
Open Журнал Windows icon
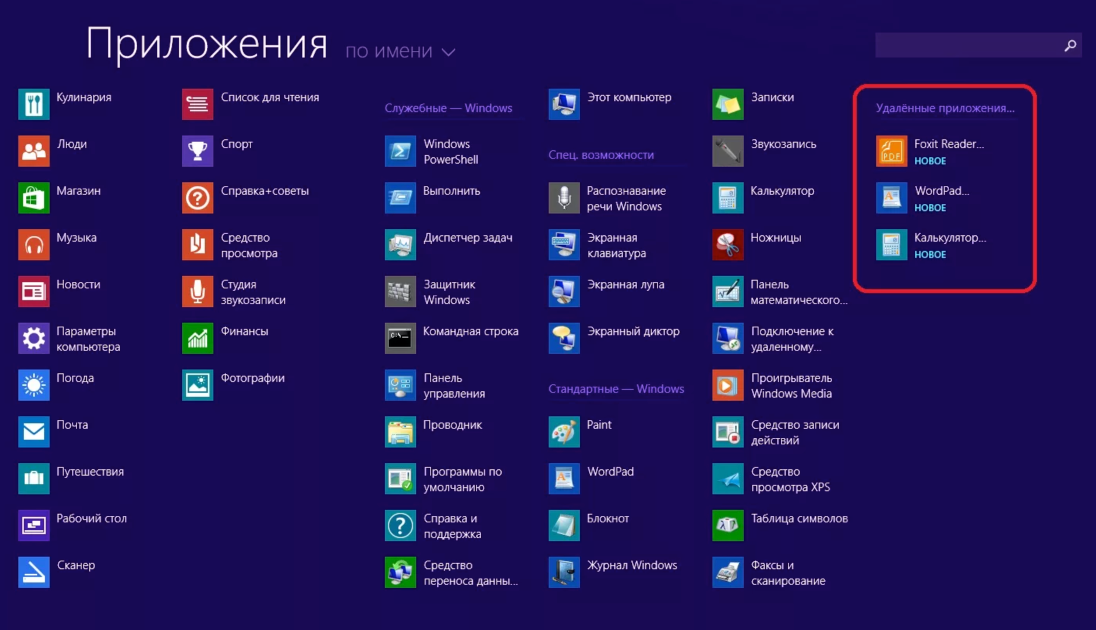[564, 573]
